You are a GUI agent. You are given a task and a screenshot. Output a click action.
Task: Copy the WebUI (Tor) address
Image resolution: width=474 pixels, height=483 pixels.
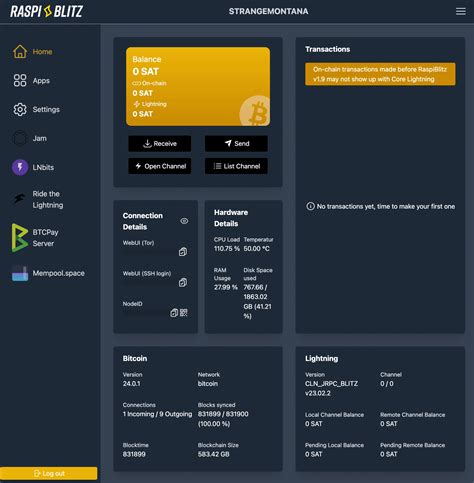click(x=183, y=252)
